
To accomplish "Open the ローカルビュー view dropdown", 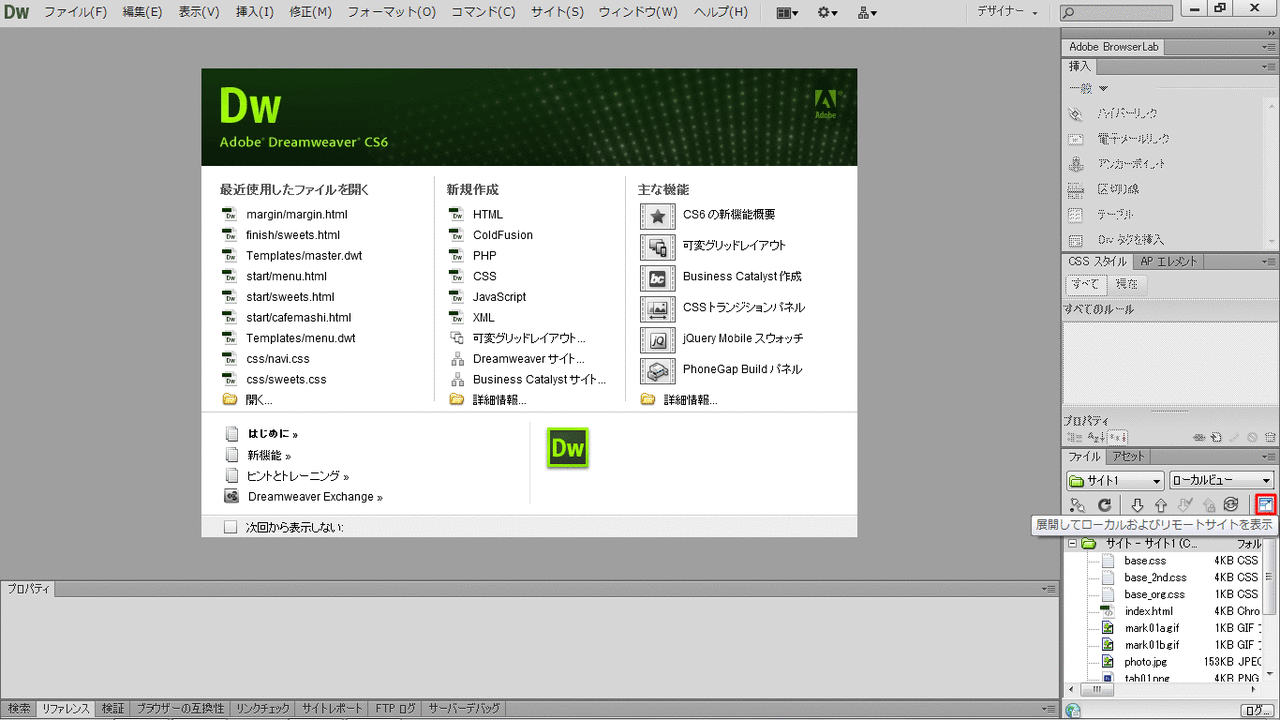I will point(1221,481).
